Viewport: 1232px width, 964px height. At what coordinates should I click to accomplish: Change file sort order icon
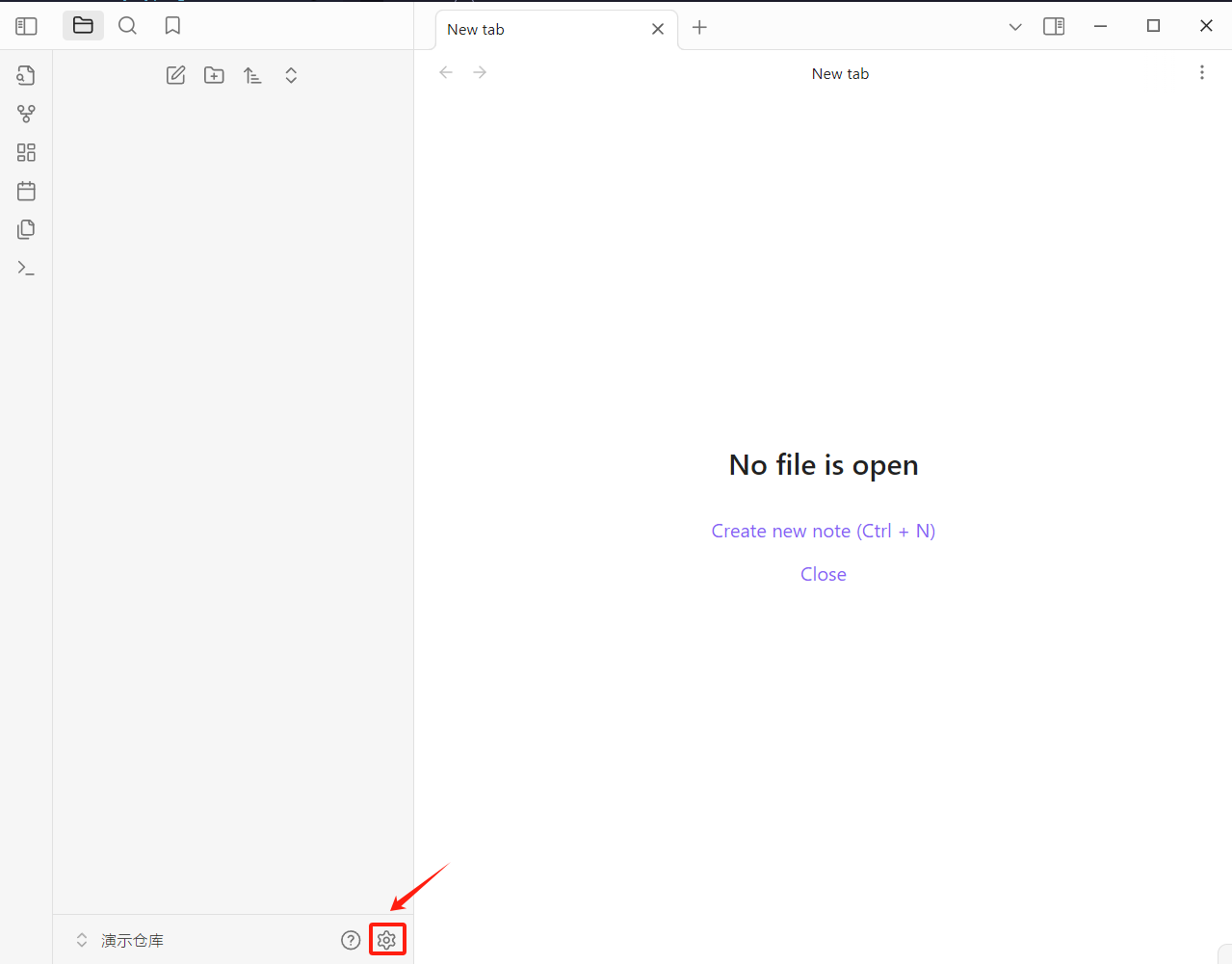(252, 75)
